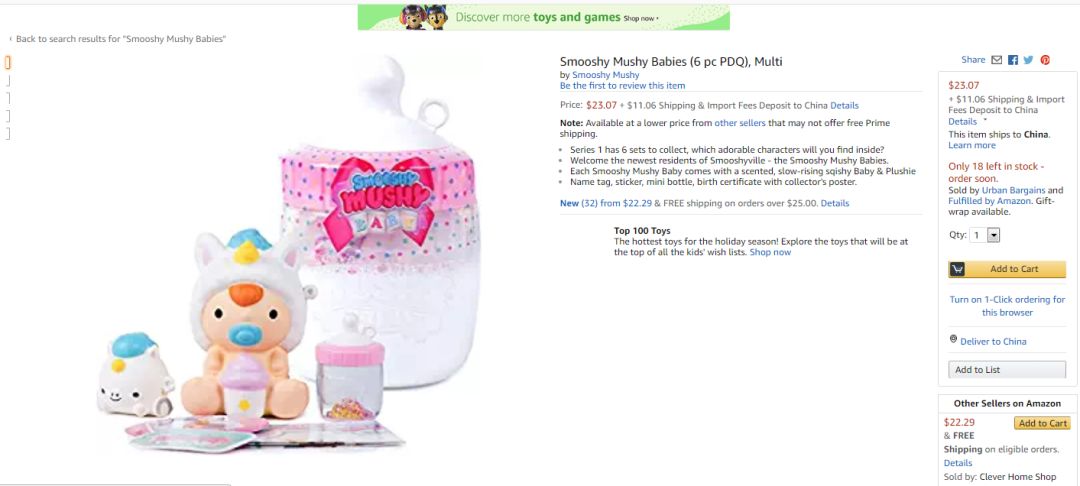Click the toys and games banner

(543, 17)
